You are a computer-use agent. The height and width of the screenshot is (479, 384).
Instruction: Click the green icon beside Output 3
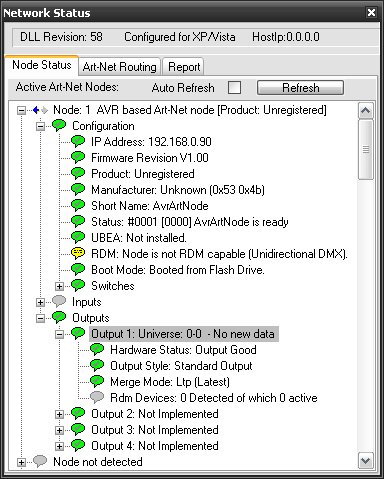pyautogui.click(x=78, y=430)
